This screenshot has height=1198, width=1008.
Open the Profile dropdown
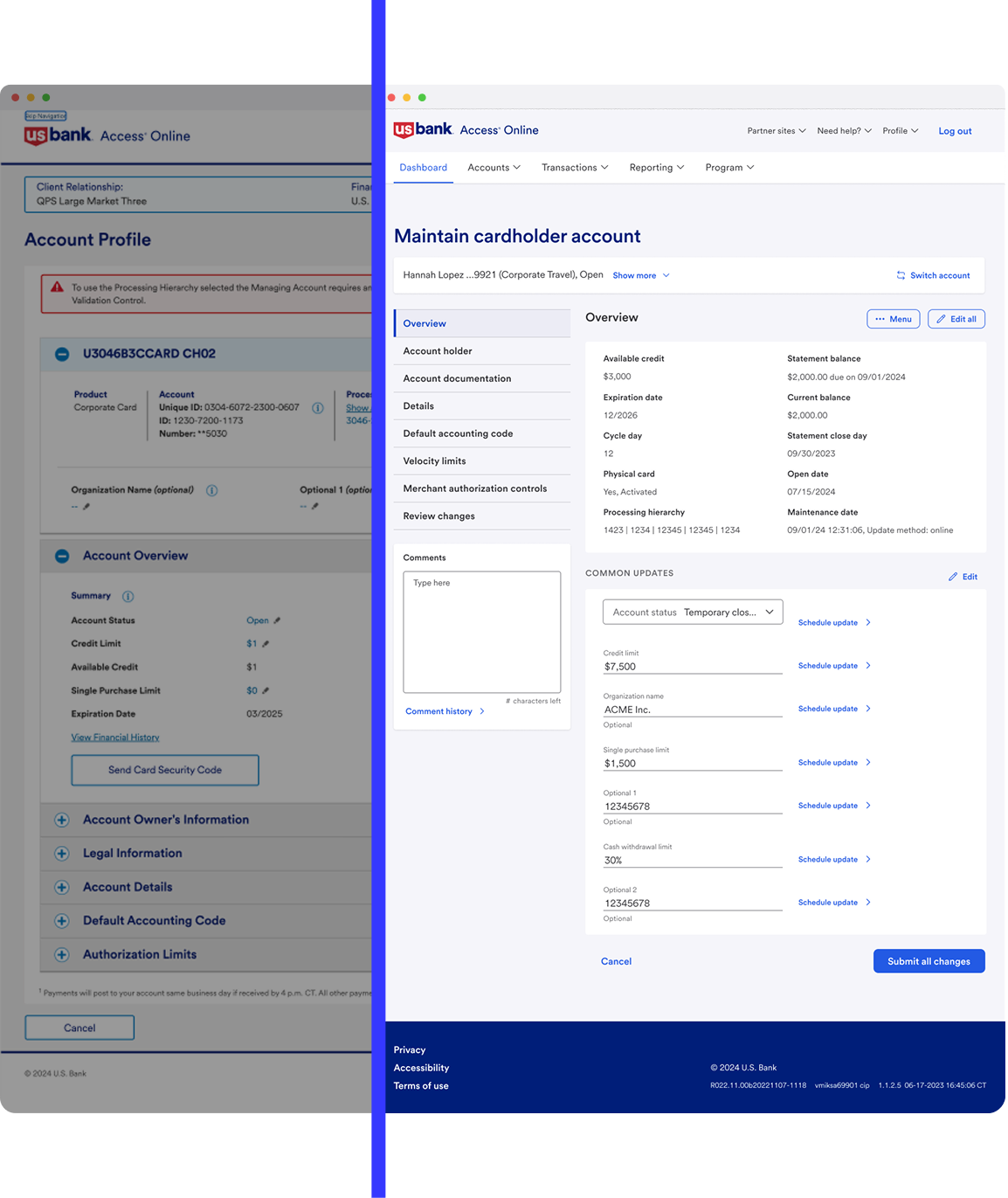(900, 131)
